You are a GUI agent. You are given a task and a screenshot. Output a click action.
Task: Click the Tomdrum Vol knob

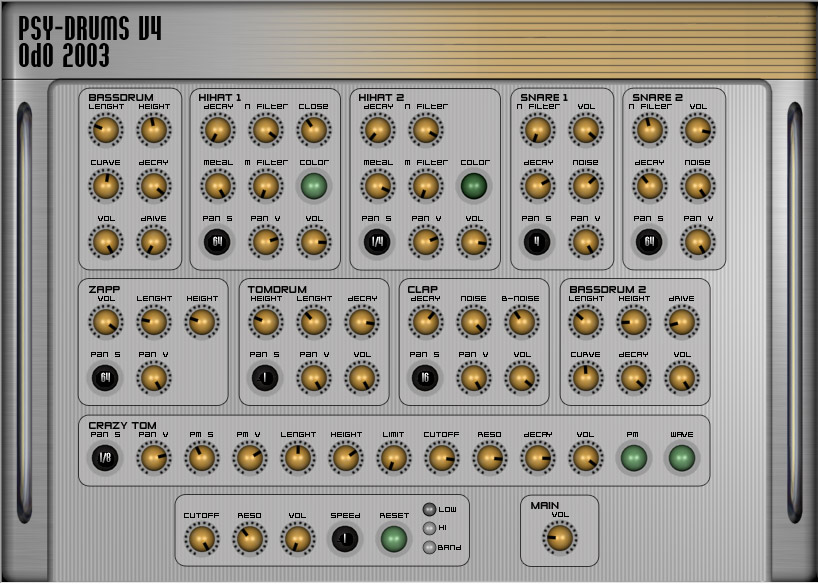coord(362,378)
